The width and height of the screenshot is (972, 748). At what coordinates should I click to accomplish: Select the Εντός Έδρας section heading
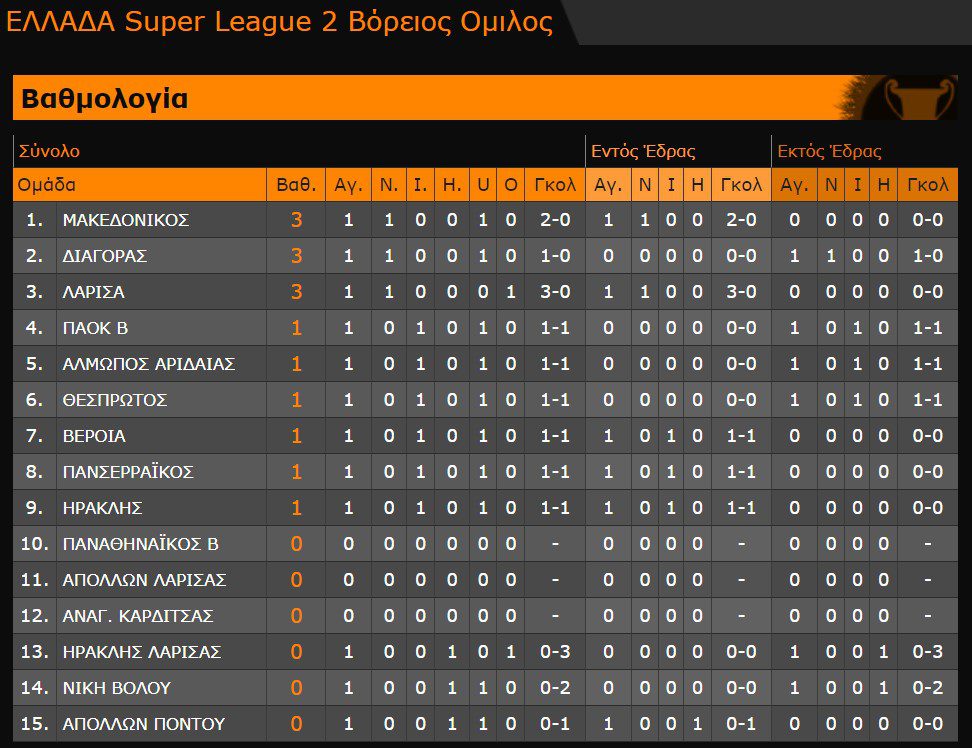(643, 152)
